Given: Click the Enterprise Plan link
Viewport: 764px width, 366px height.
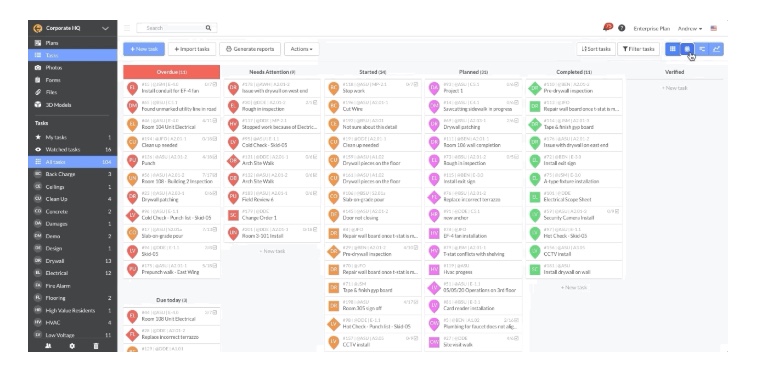Looking at the screenshot, I should [x=651, y=28].
